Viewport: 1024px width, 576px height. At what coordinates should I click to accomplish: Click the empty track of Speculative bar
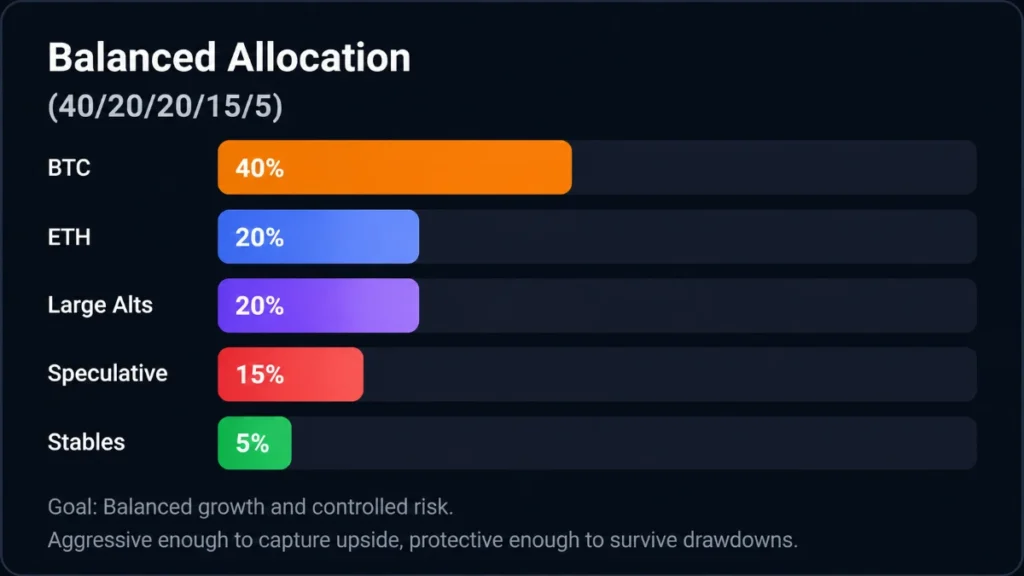pos(670,374)
